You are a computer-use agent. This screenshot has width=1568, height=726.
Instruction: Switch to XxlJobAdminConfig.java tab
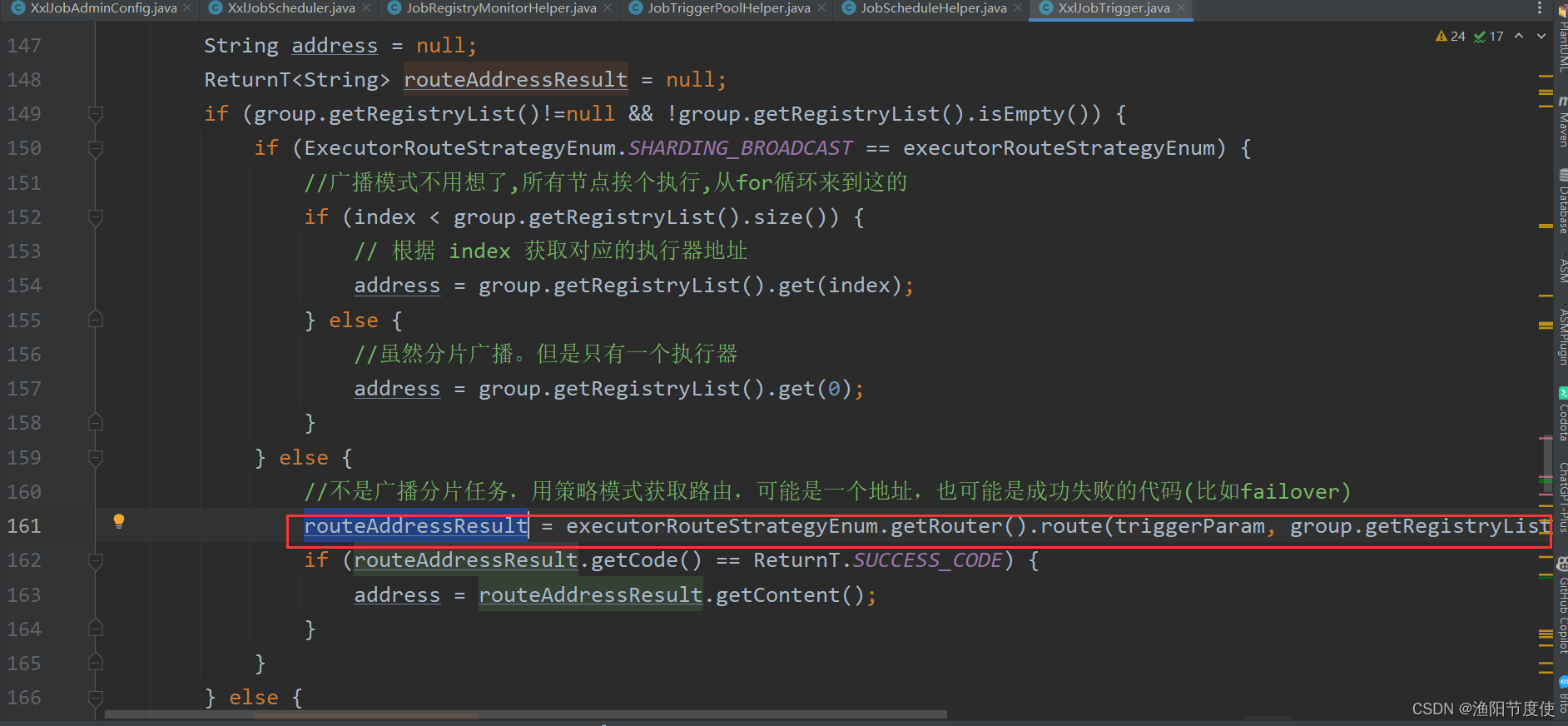coord(103,7)
